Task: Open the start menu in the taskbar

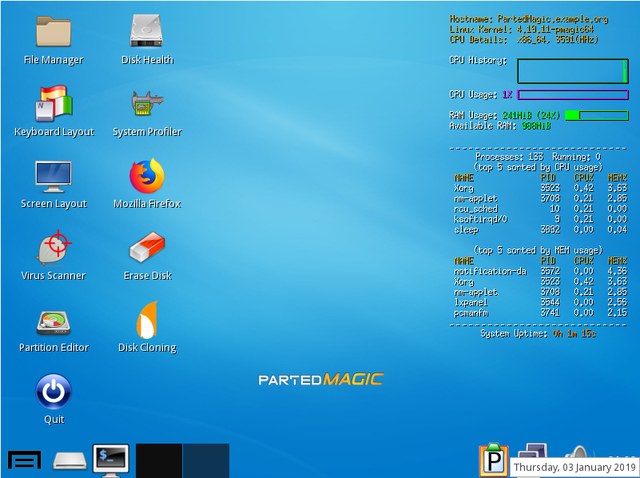Action: (x=24, y=460)
